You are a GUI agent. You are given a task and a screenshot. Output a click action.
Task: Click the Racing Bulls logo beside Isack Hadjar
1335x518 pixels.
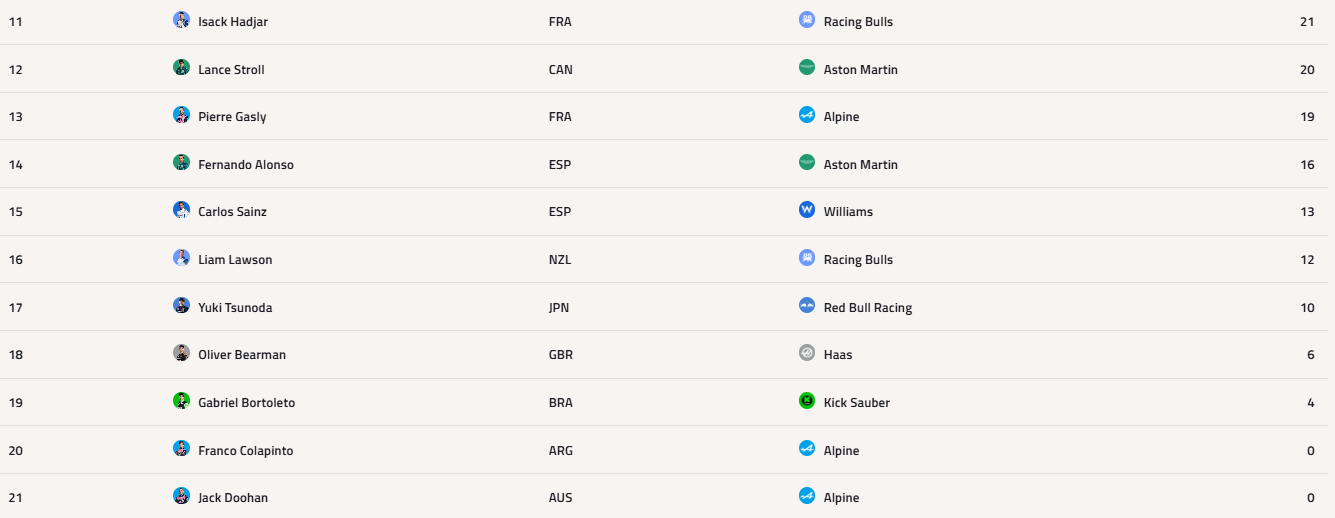(807, 20)
